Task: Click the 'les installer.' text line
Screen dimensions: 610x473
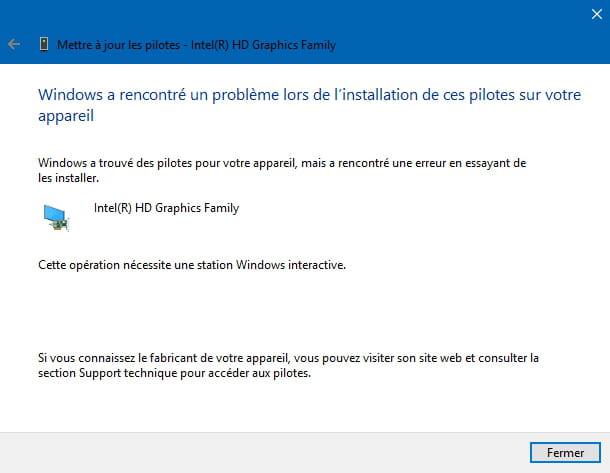Action: [x=68, y=178]
